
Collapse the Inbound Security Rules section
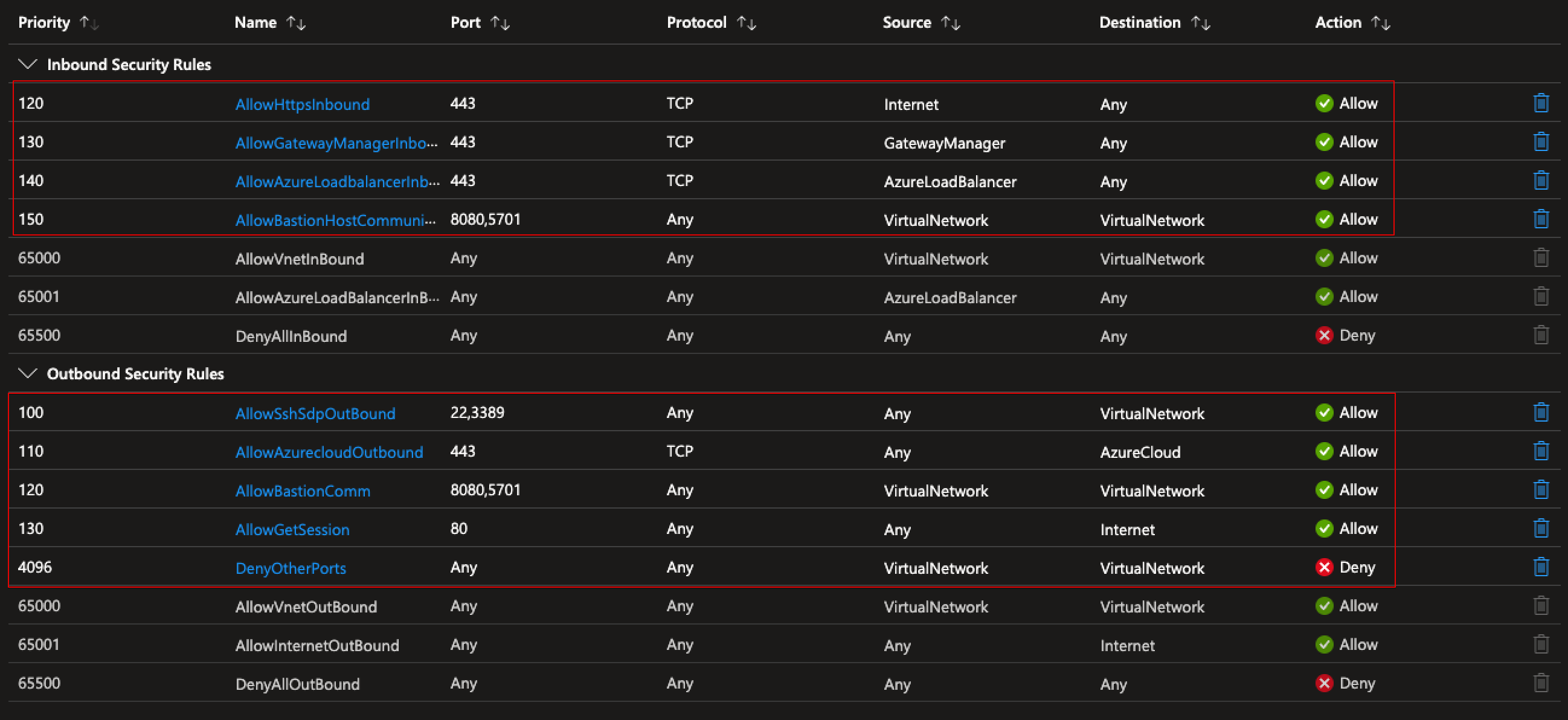pos(27,64)
